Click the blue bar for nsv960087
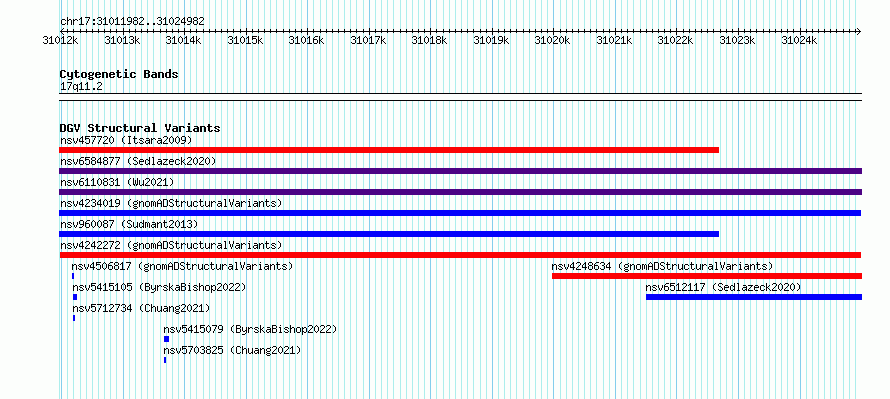This screenshot has width=890, height=399. click(389, 234)
